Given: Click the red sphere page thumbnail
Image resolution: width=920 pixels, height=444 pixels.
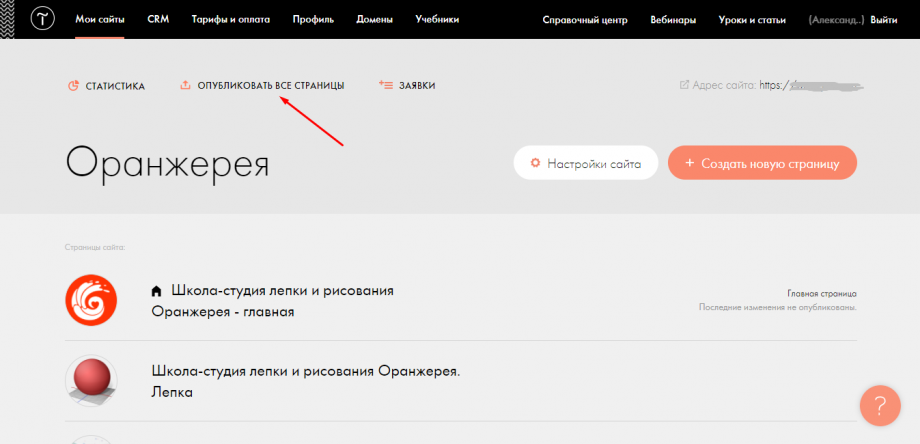Looking at the screenshot, I should pyautogui.click(x=91, y=381).
